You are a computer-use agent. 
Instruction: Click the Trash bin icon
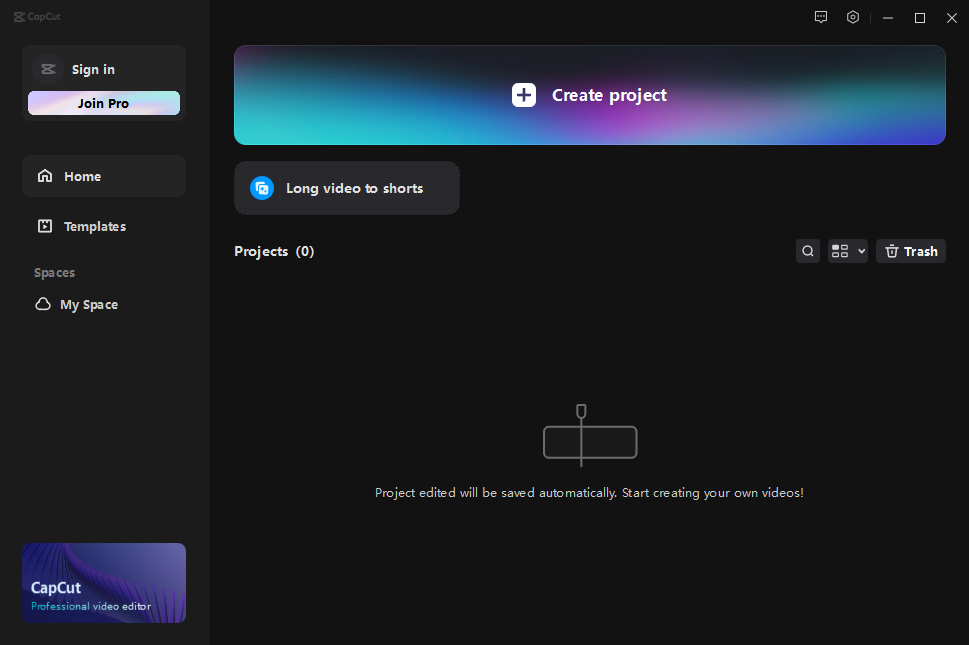point(891,251)
